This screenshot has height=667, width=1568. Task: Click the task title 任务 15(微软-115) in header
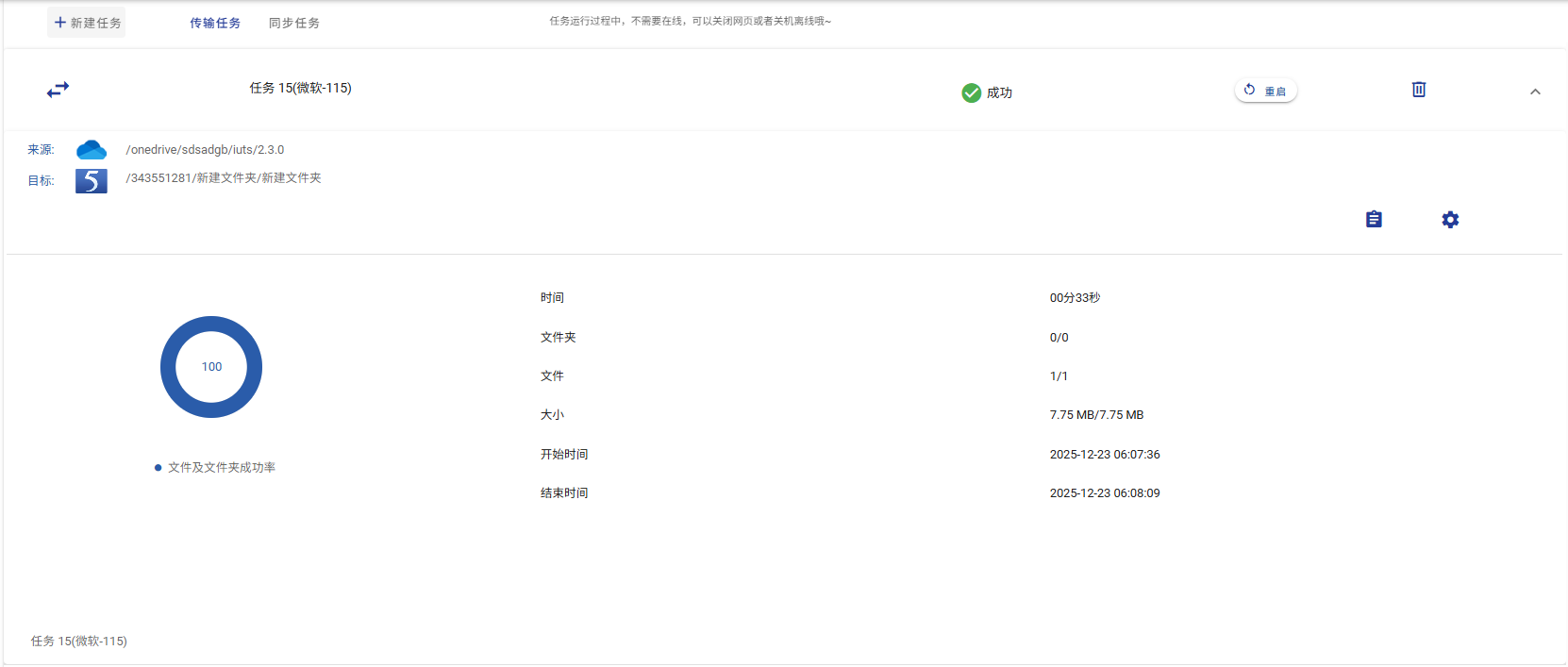(300, 88)
